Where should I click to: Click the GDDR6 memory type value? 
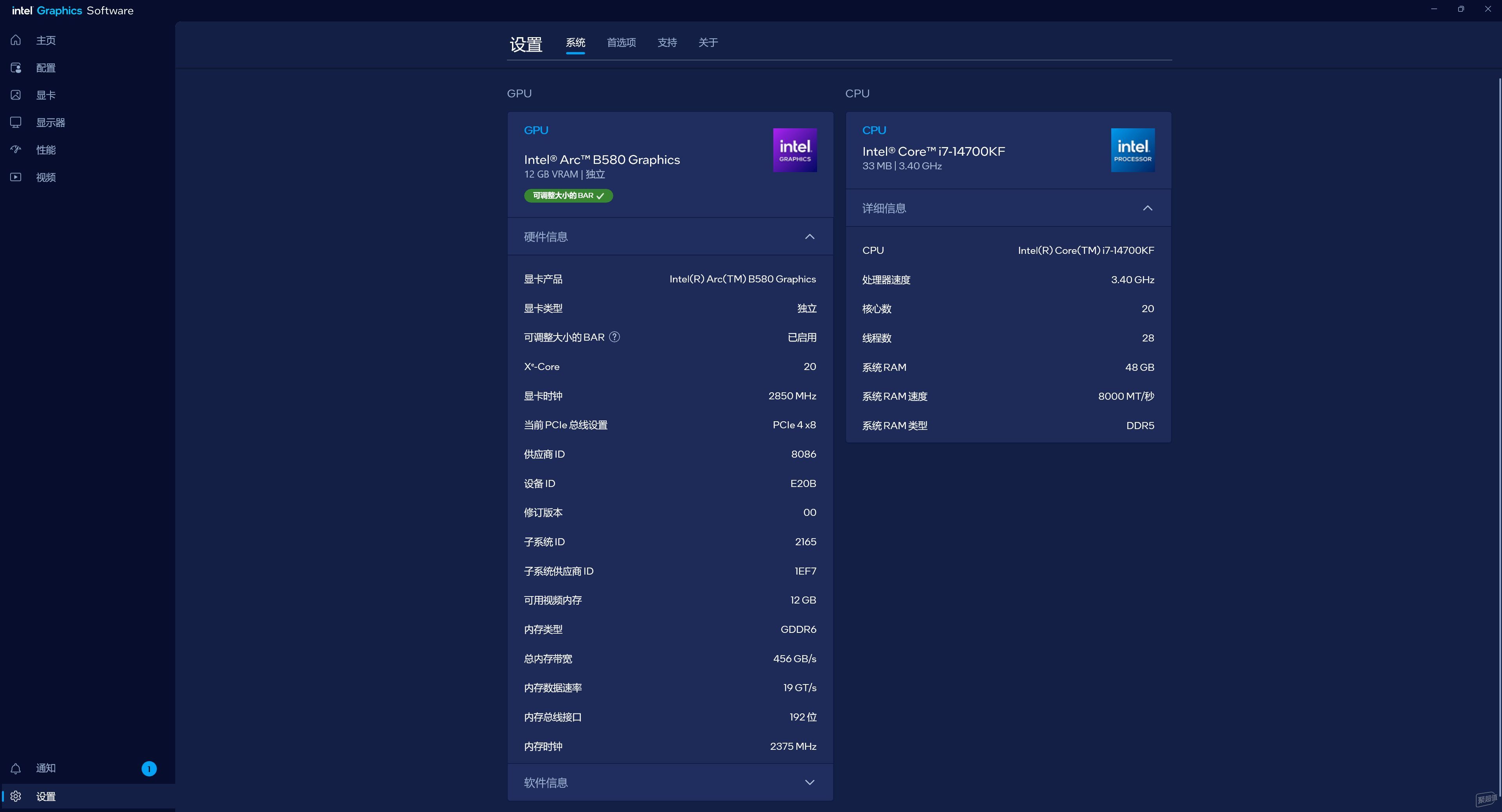click(x=798, y=630)
